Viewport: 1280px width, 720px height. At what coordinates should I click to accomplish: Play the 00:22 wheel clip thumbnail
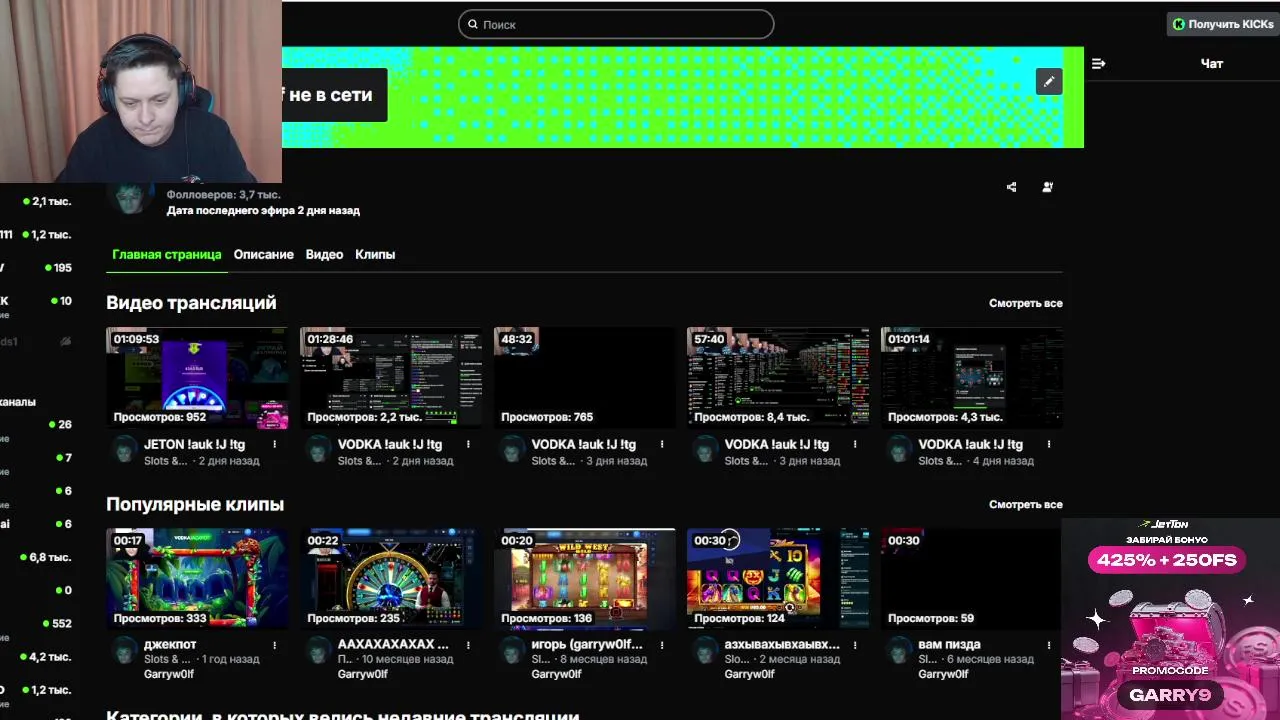(391, 579)
